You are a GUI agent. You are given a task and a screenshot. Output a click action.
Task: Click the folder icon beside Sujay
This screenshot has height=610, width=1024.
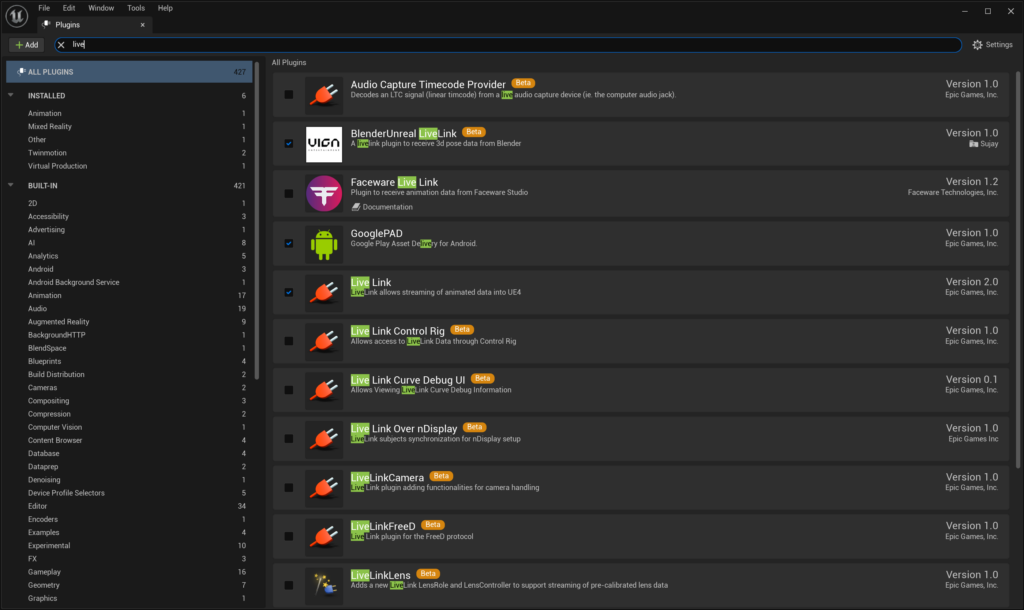(x=974, y=144)
